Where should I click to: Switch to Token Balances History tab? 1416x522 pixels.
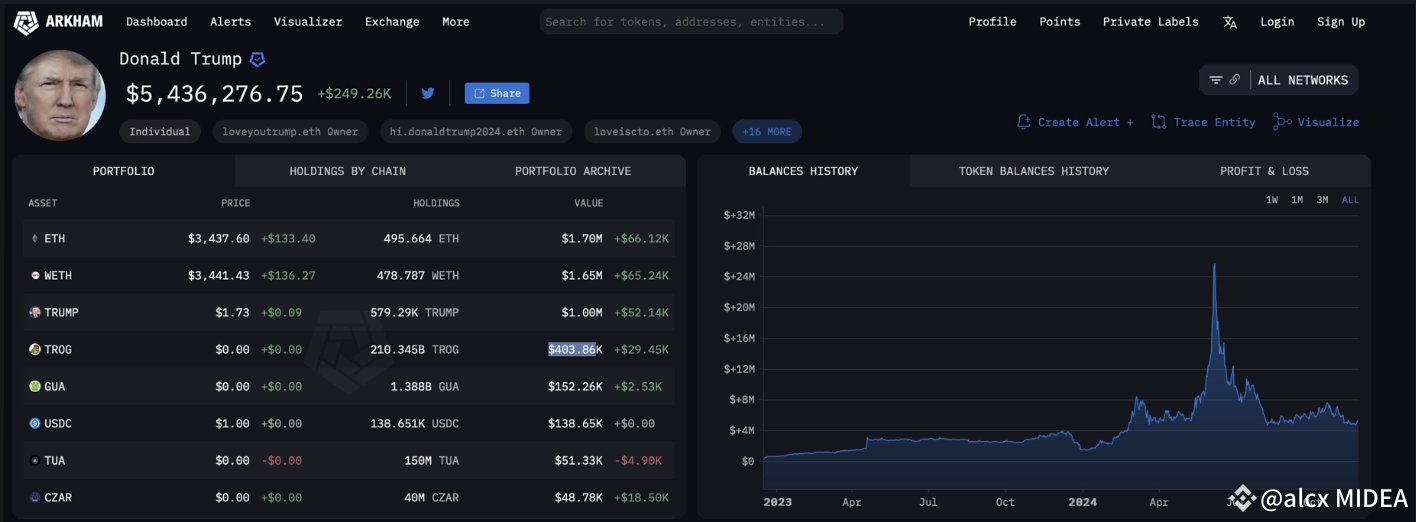[x=1034, y=171]
